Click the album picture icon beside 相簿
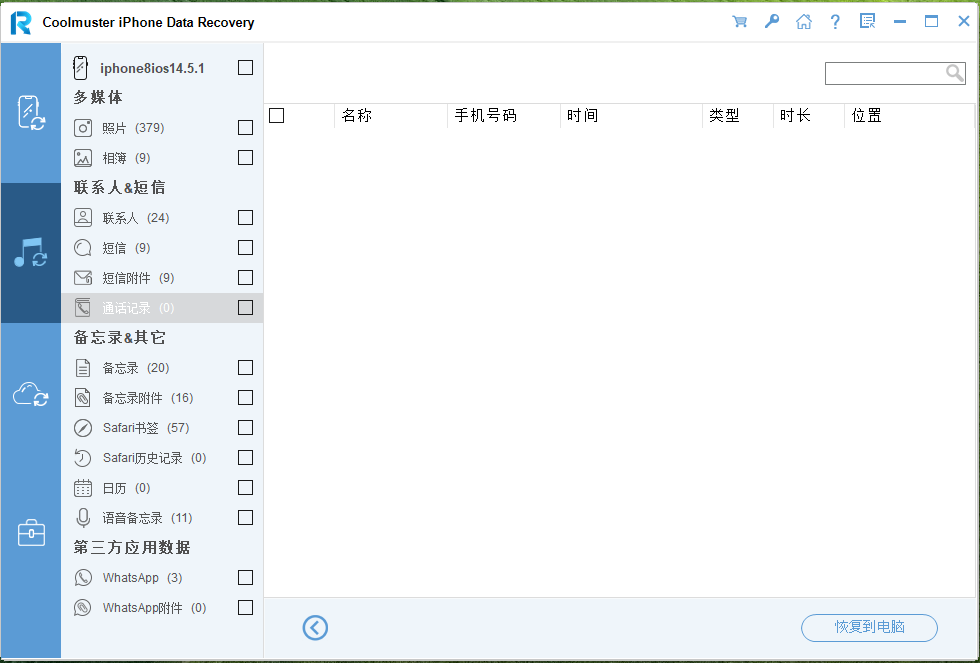980x663 pixels. point(83,158)
